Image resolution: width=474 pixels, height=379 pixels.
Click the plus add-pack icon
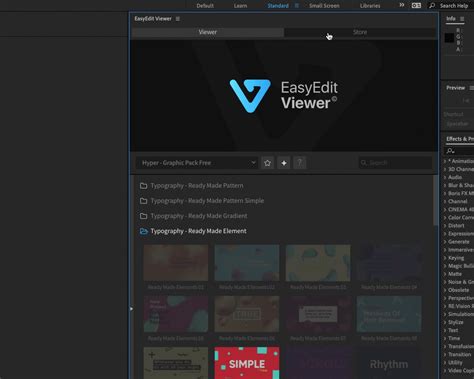(284, 163)
